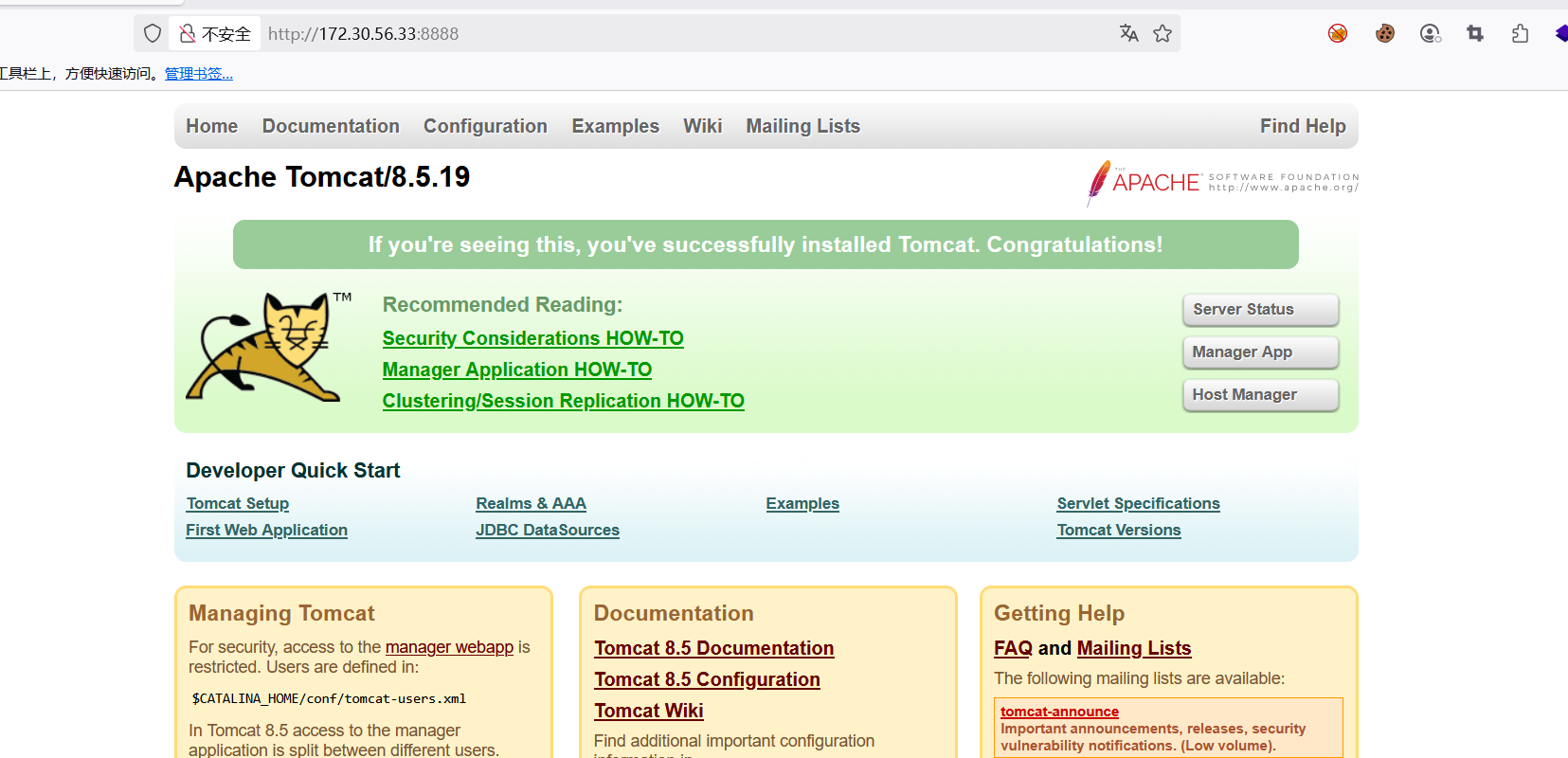Open the Mailing Lists nav item

tap(803, 126)
